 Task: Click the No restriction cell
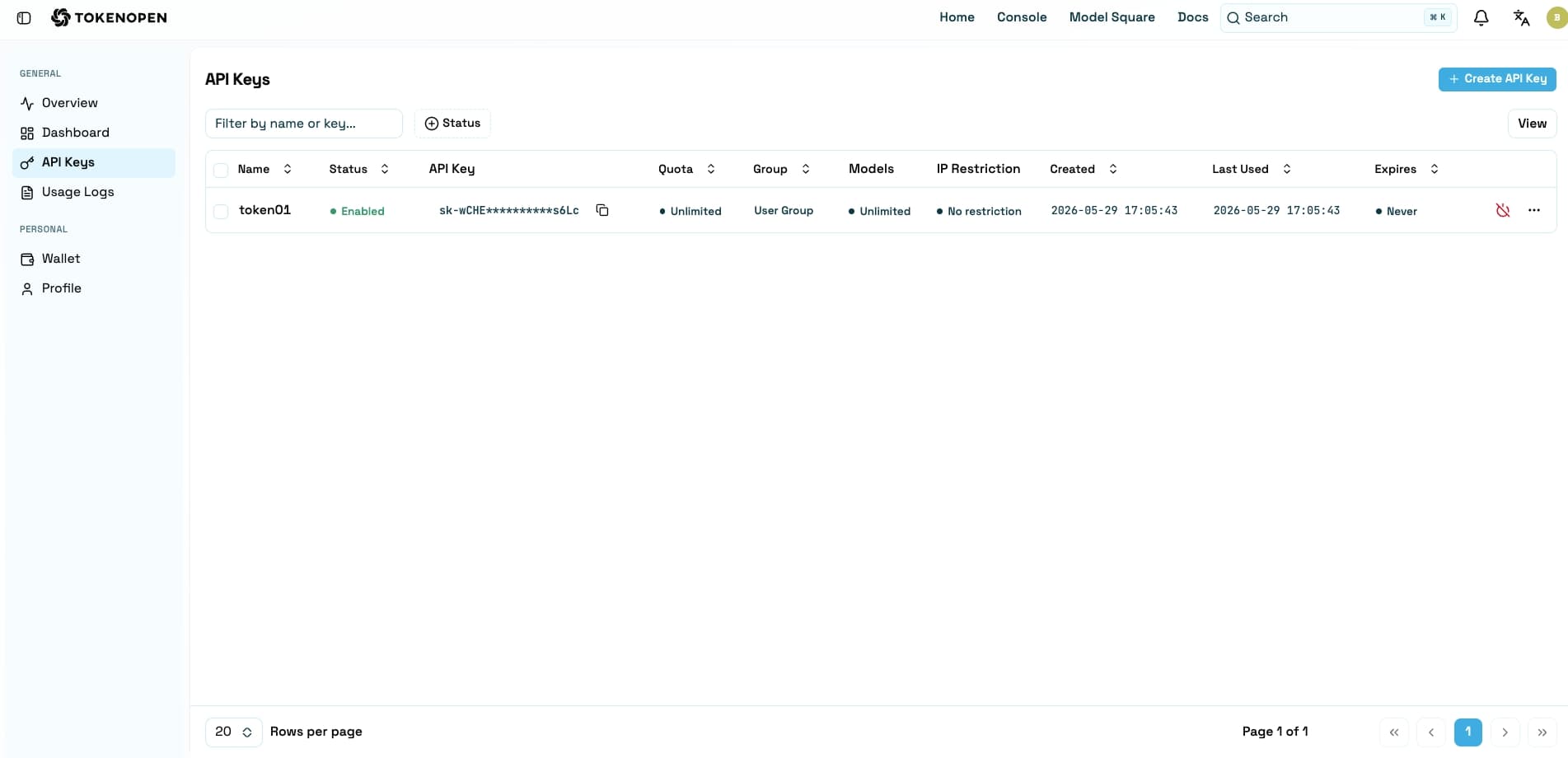coord(979,211)
